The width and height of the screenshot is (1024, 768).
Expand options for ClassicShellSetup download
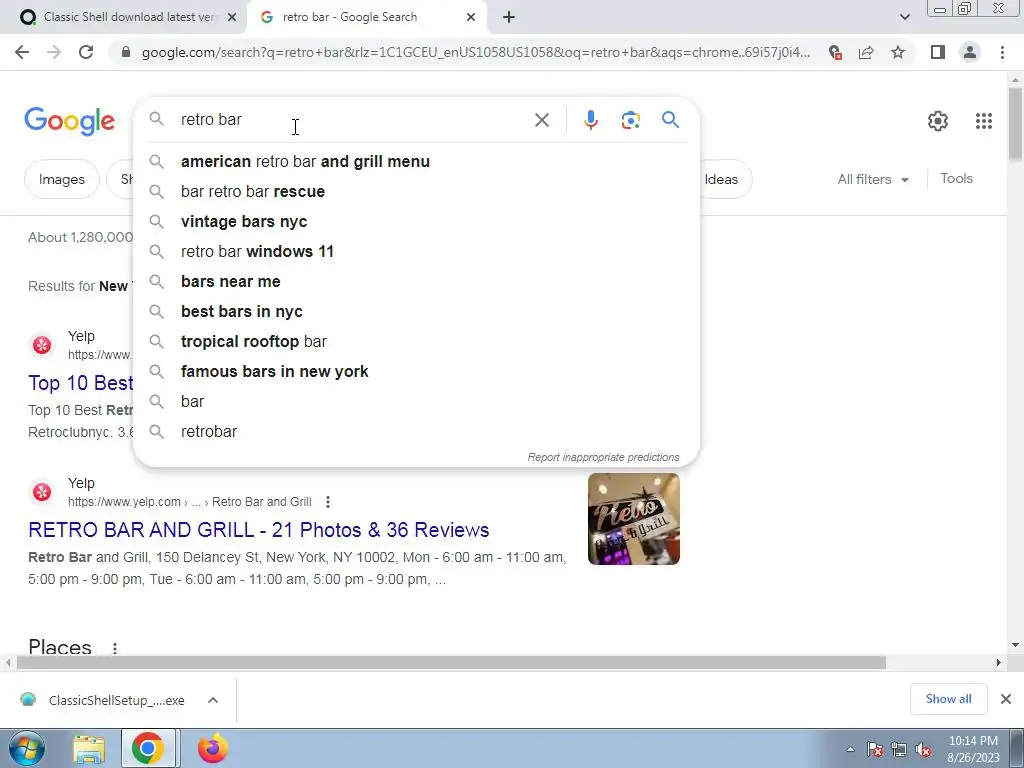(x=213, y=700)
